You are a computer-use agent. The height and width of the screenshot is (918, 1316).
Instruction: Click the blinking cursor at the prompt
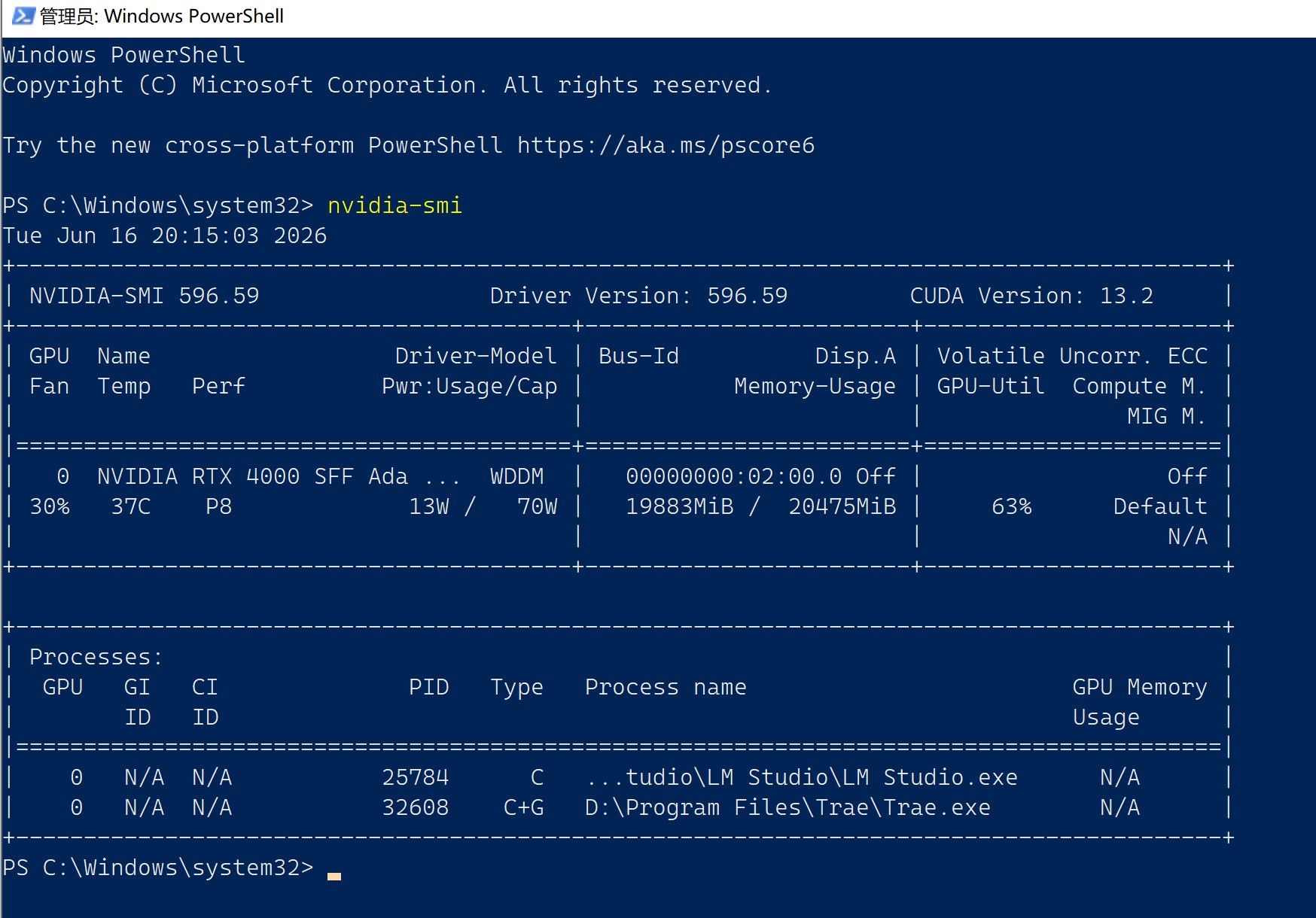tap(334, 876)
